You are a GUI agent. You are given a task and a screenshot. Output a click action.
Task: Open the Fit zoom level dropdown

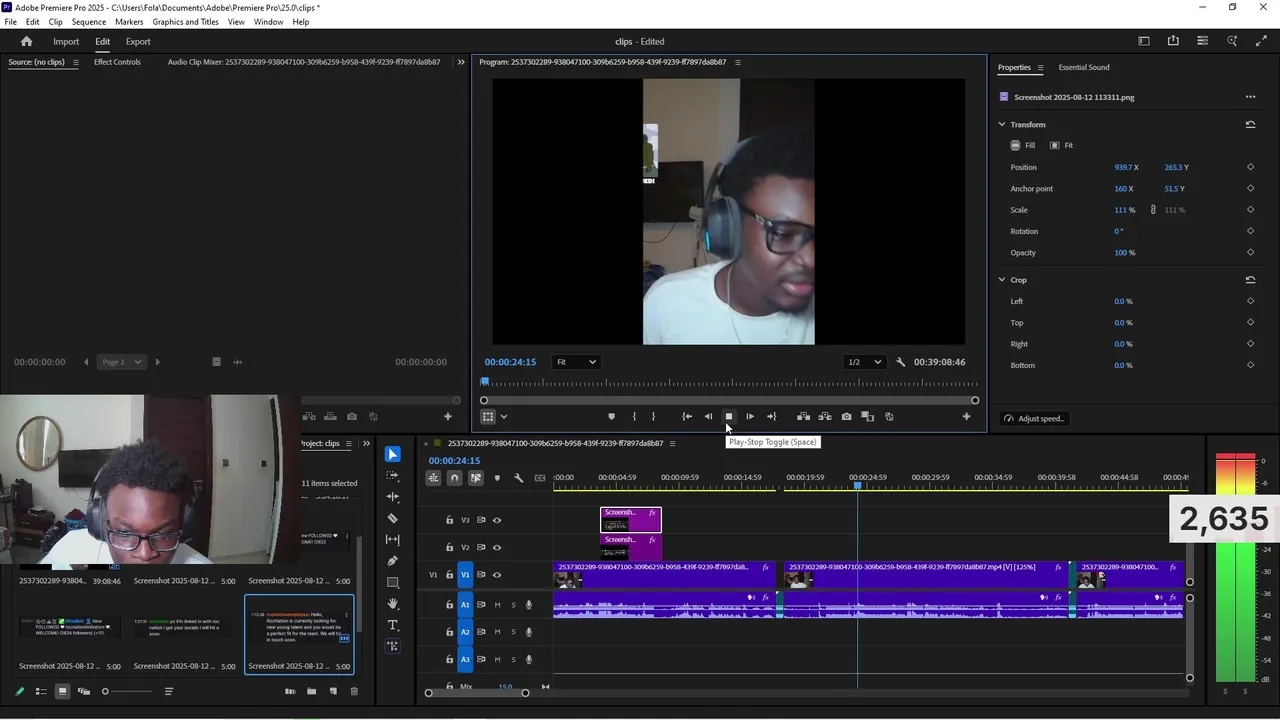[576, 362]
